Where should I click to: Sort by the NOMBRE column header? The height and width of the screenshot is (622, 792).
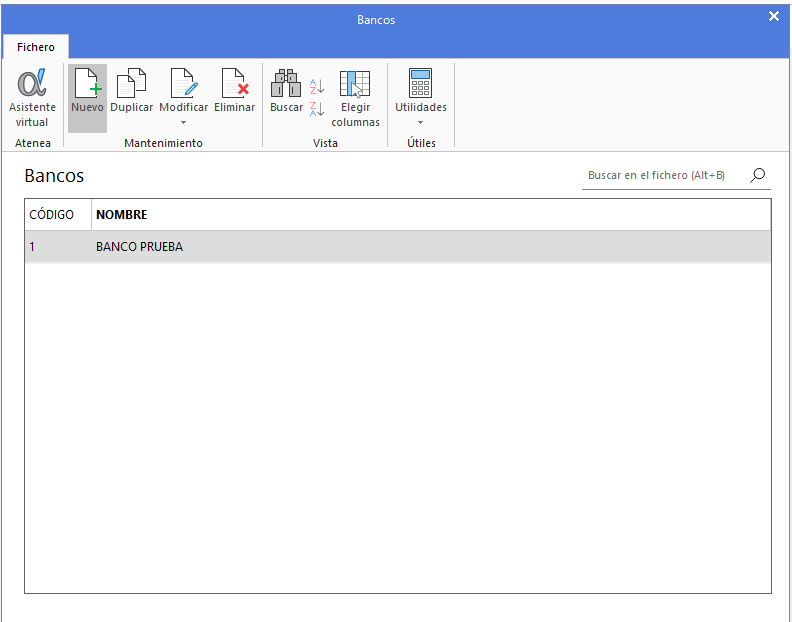[x=431, y=215]
